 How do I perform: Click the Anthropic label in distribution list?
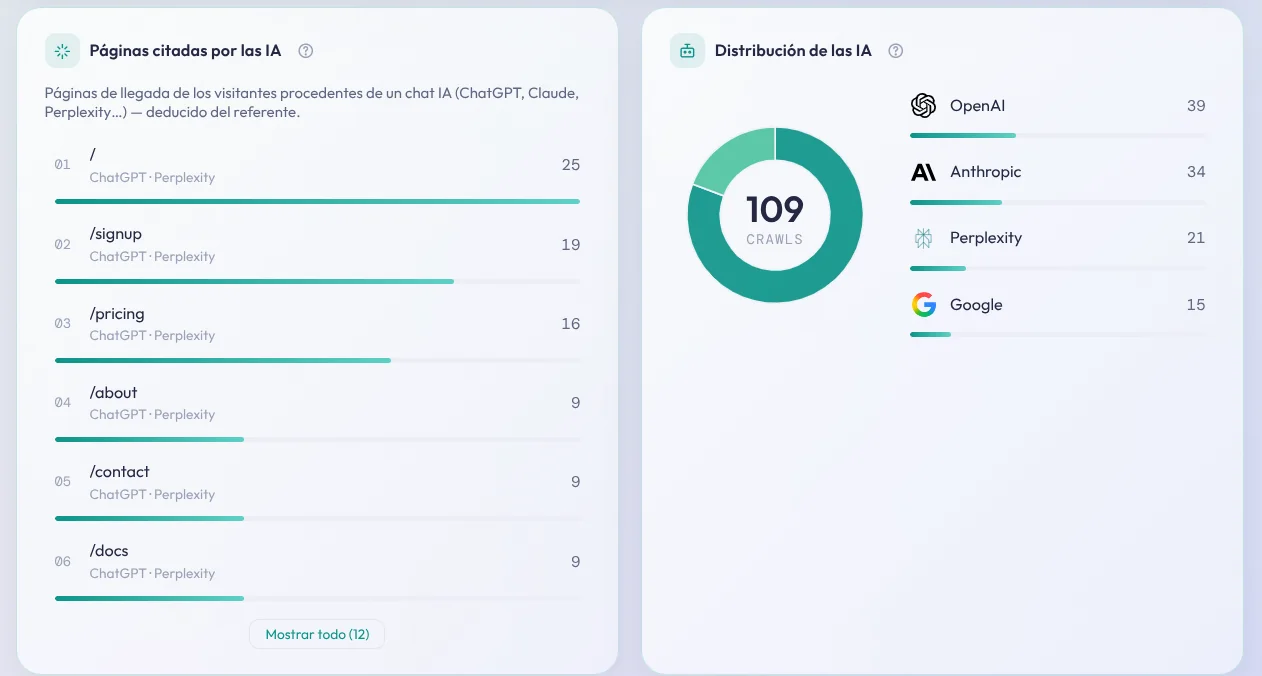click(986, 172)
